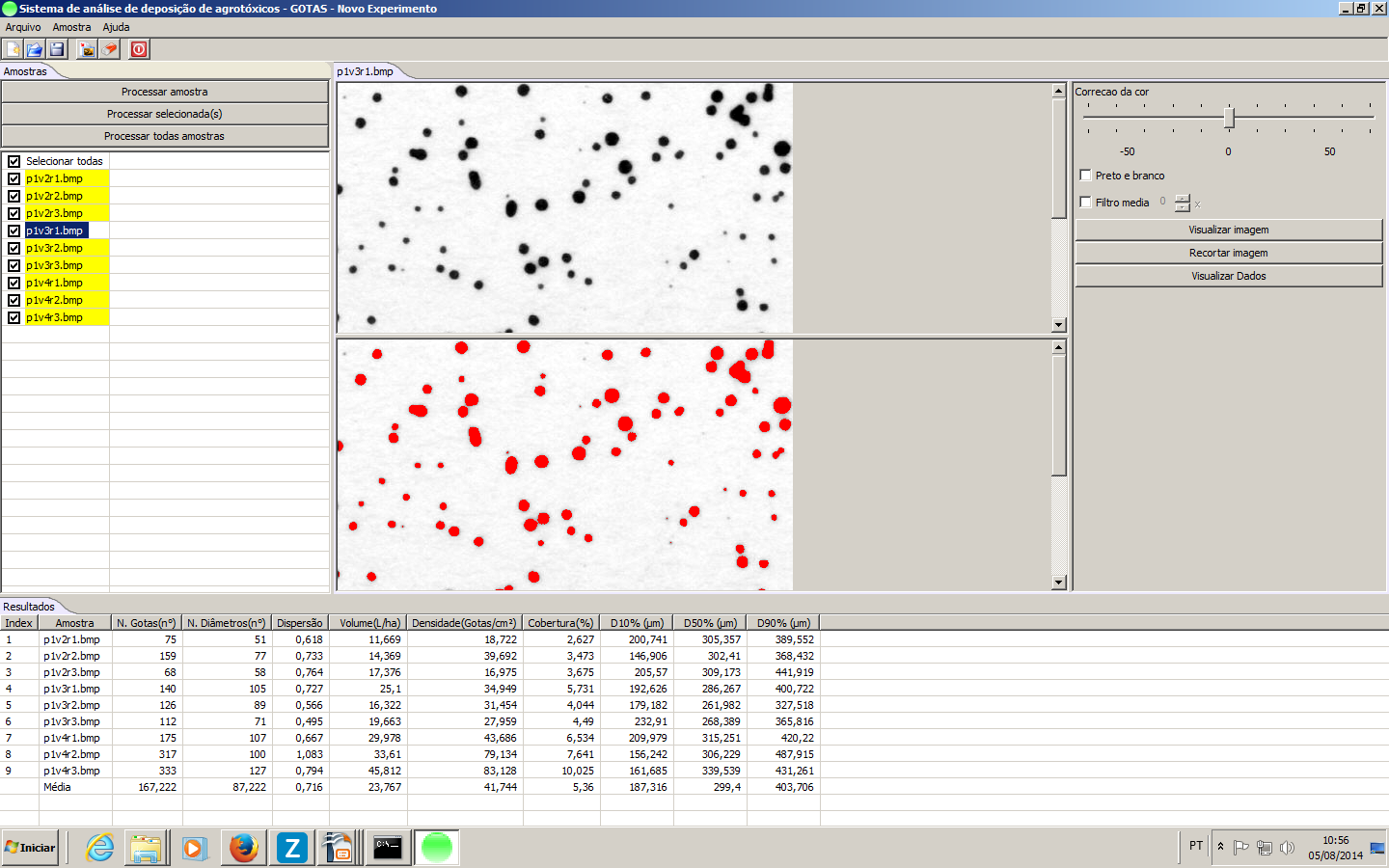The width and height of the screenshot is (1389, 868).
Task: Sort by D50% (µm) column header
Action: tap(711, 623)
